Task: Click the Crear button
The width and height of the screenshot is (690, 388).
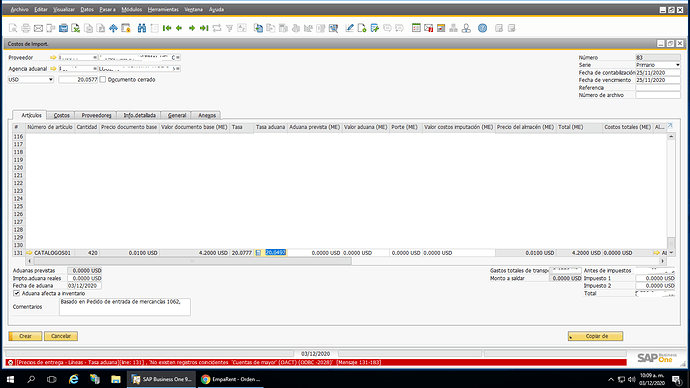Action: [25, 336]
